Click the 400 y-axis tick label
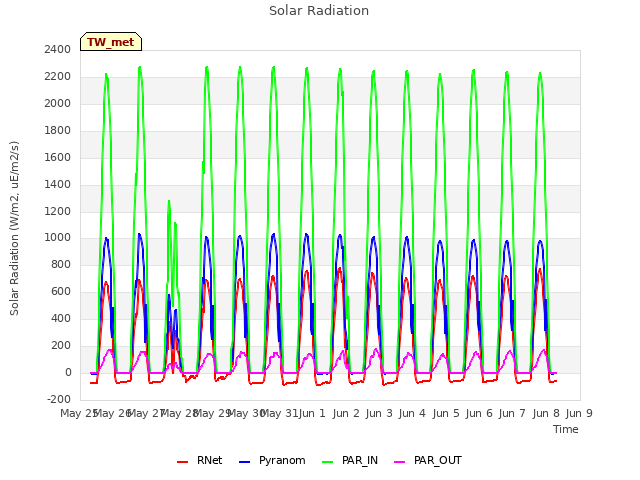This screenshot has width=640, height=480. pos(61,318)
